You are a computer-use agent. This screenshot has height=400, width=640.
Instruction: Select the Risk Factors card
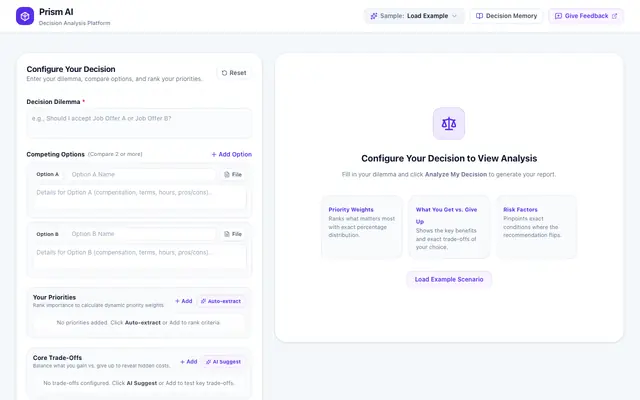pos(536,227)
